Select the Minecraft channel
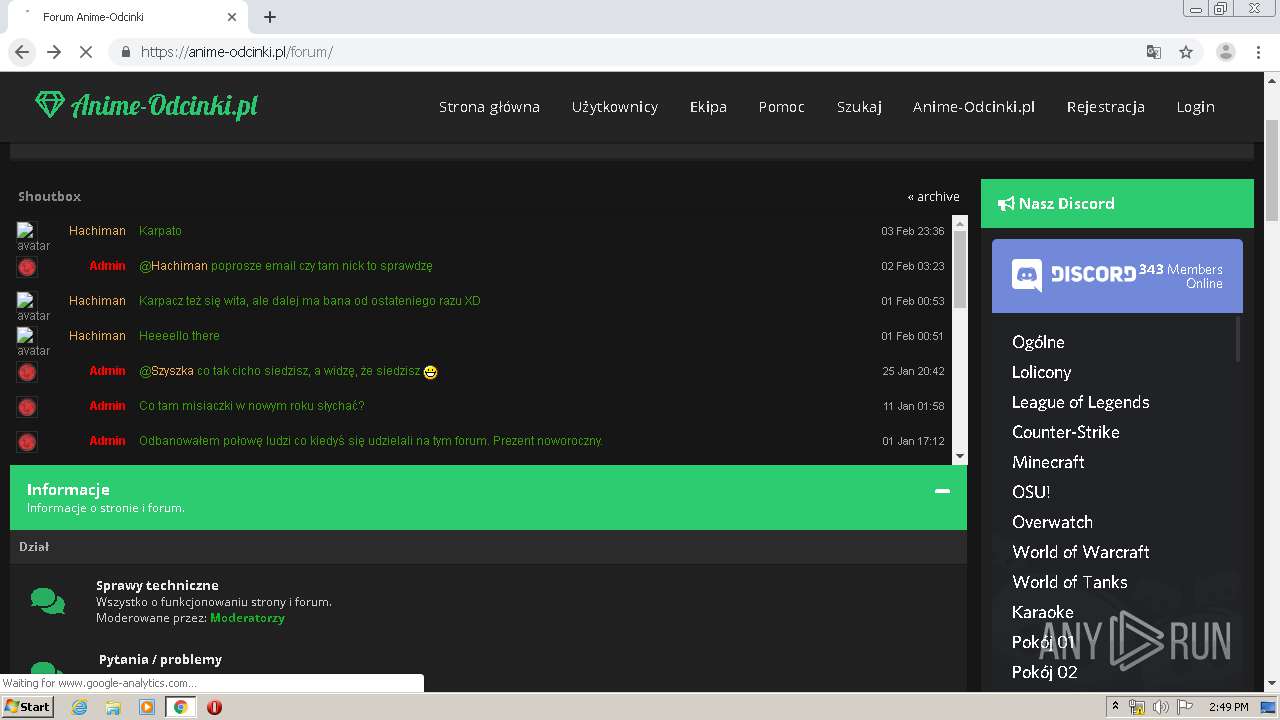This screenshot has width=1280, height=720. pos(1048,462)
